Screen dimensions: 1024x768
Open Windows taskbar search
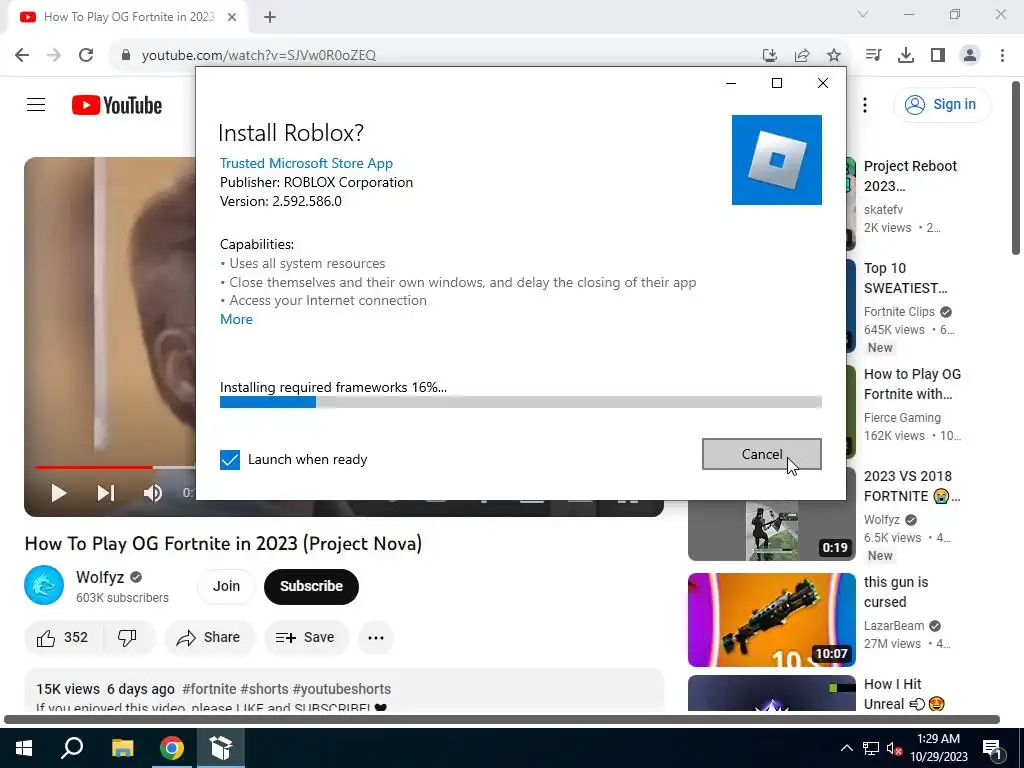coord(72,748)
